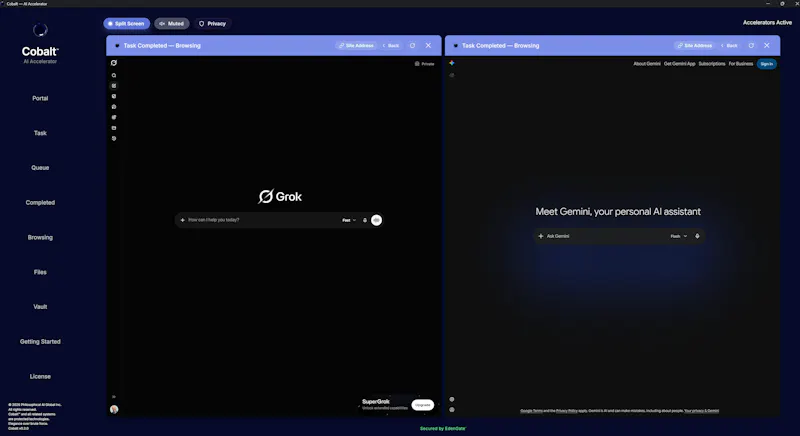Image resolution: width=800 pixels, height=436 pixels.
Task: Reload the left Grok browsing pane
Action: [x=412, y=45]
